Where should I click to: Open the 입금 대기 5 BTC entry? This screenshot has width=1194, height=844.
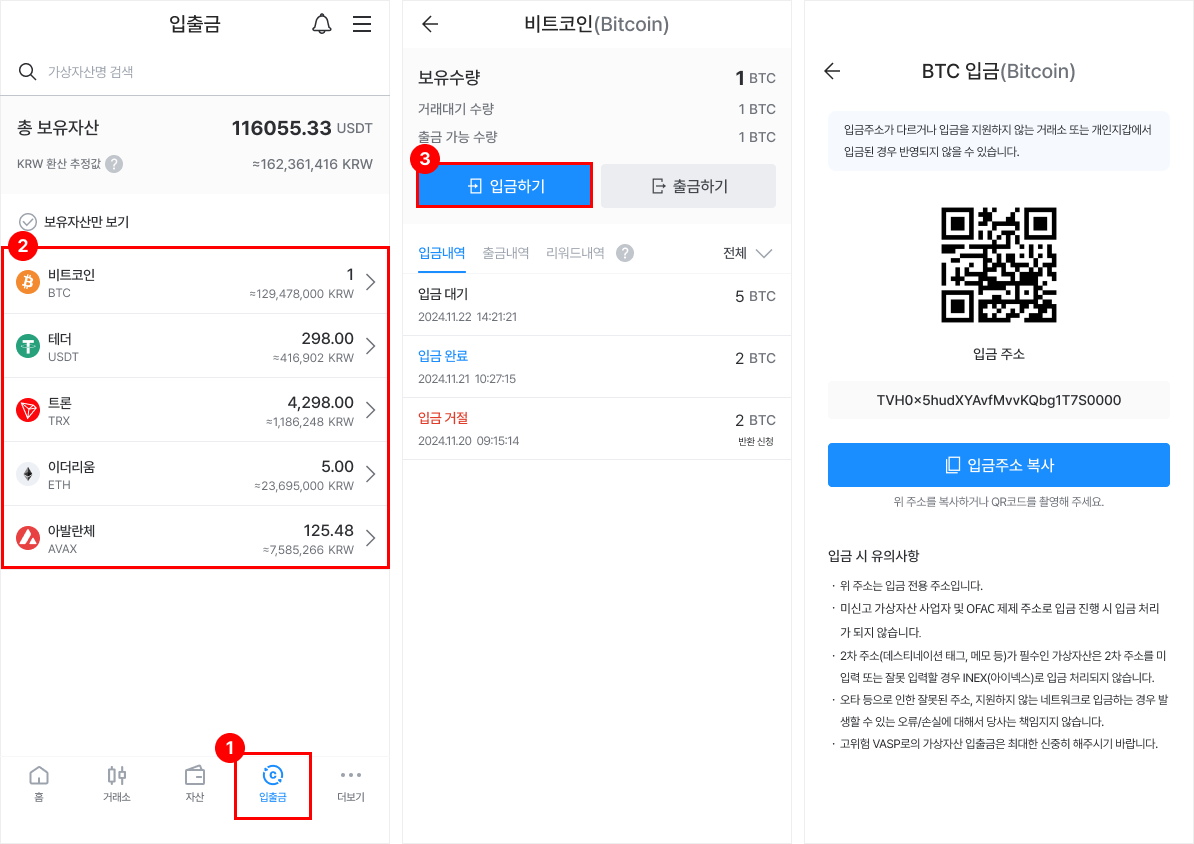(x=597, y=305)
